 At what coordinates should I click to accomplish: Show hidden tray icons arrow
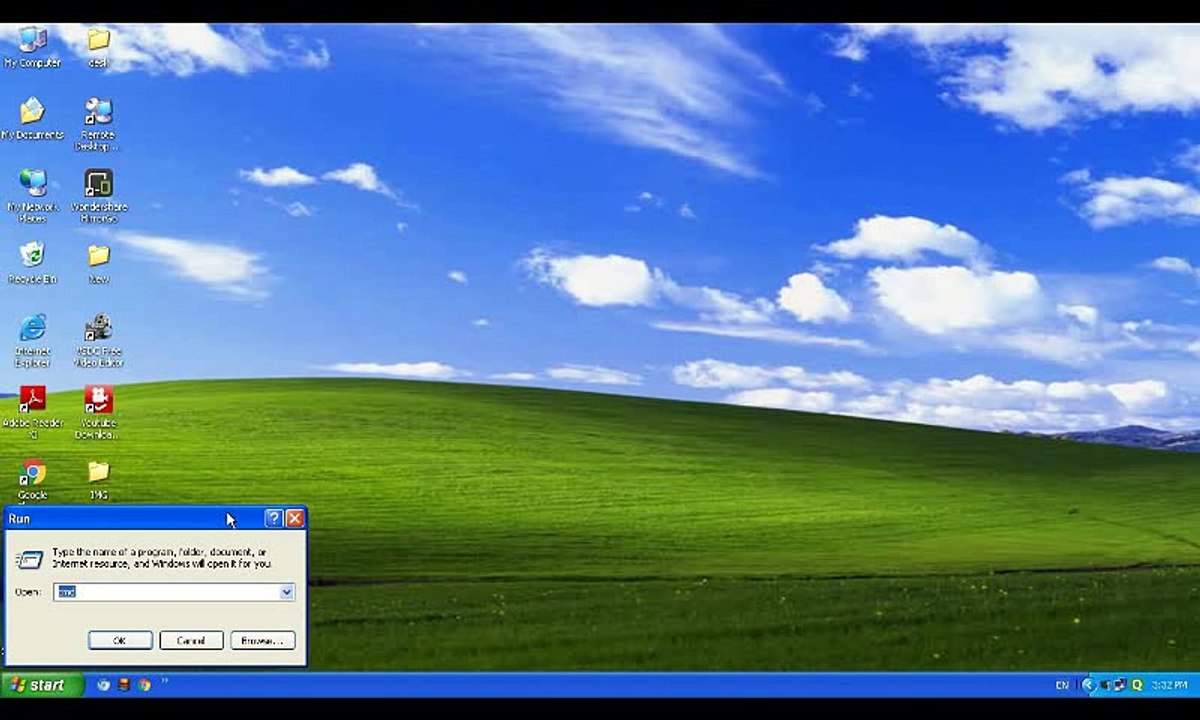(1089, 685)
